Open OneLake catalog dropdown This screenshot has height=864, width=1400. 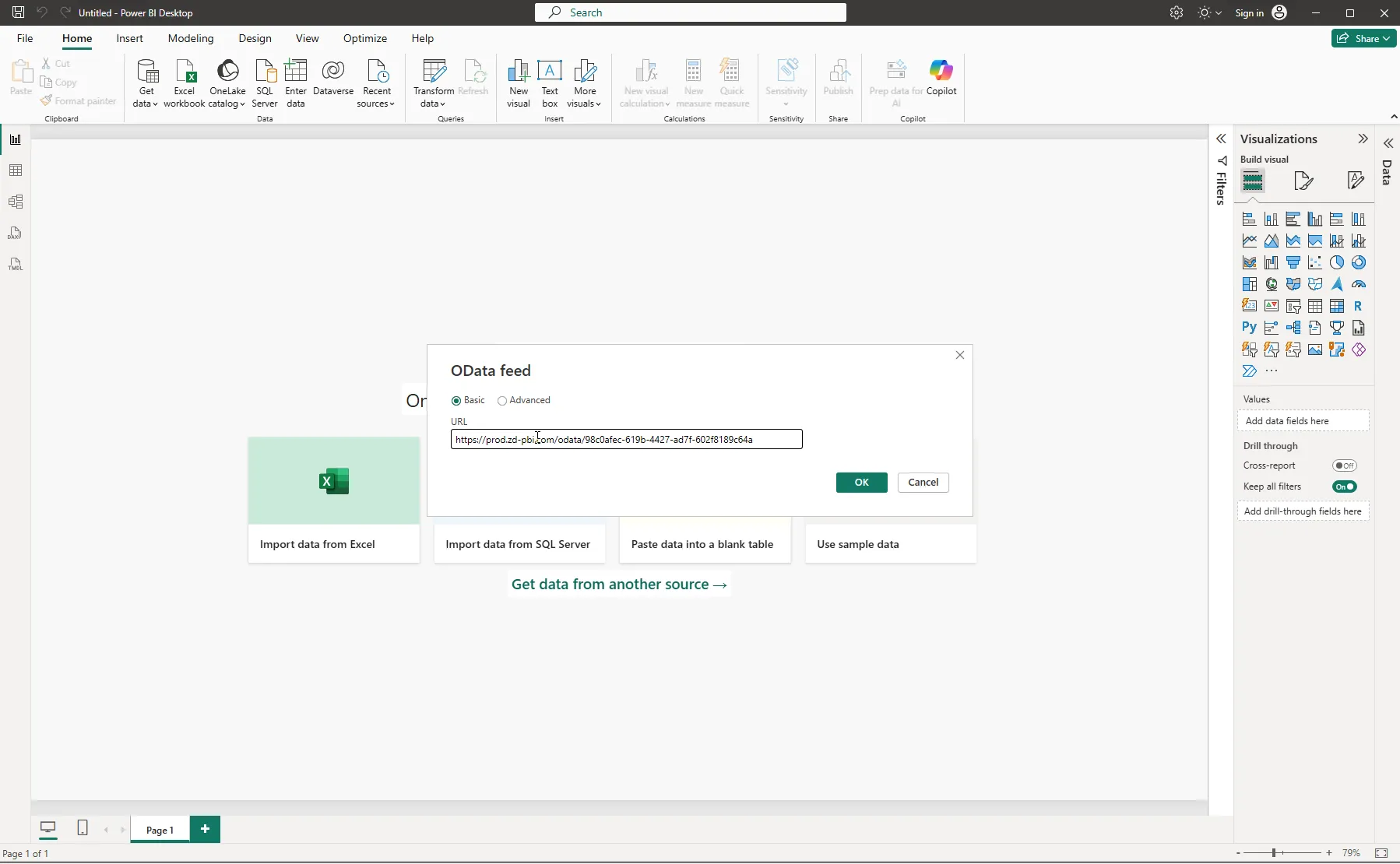pos(227,83)
